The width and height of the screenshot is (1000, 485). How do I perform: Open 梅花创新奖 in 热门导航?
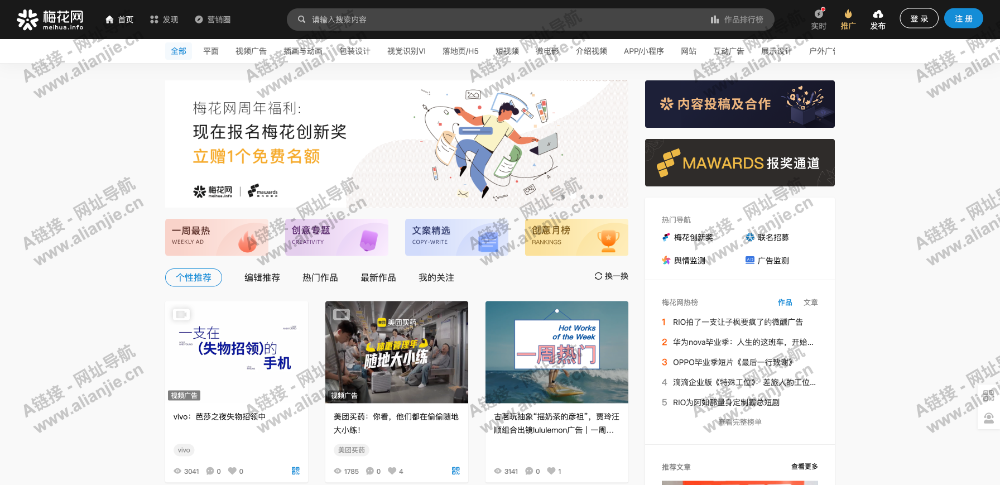point(688,237)
